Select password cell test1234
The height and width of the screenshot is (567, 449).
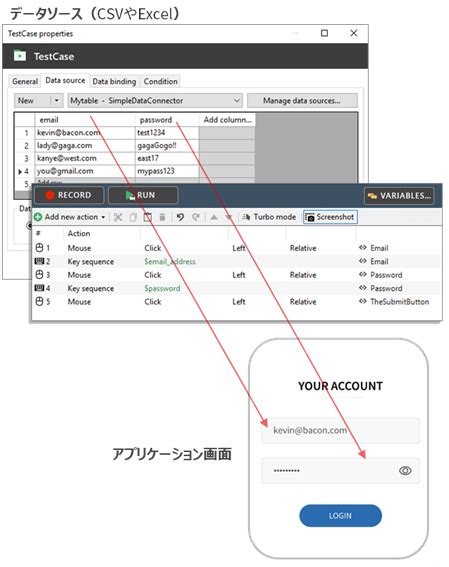coord(167,133)
